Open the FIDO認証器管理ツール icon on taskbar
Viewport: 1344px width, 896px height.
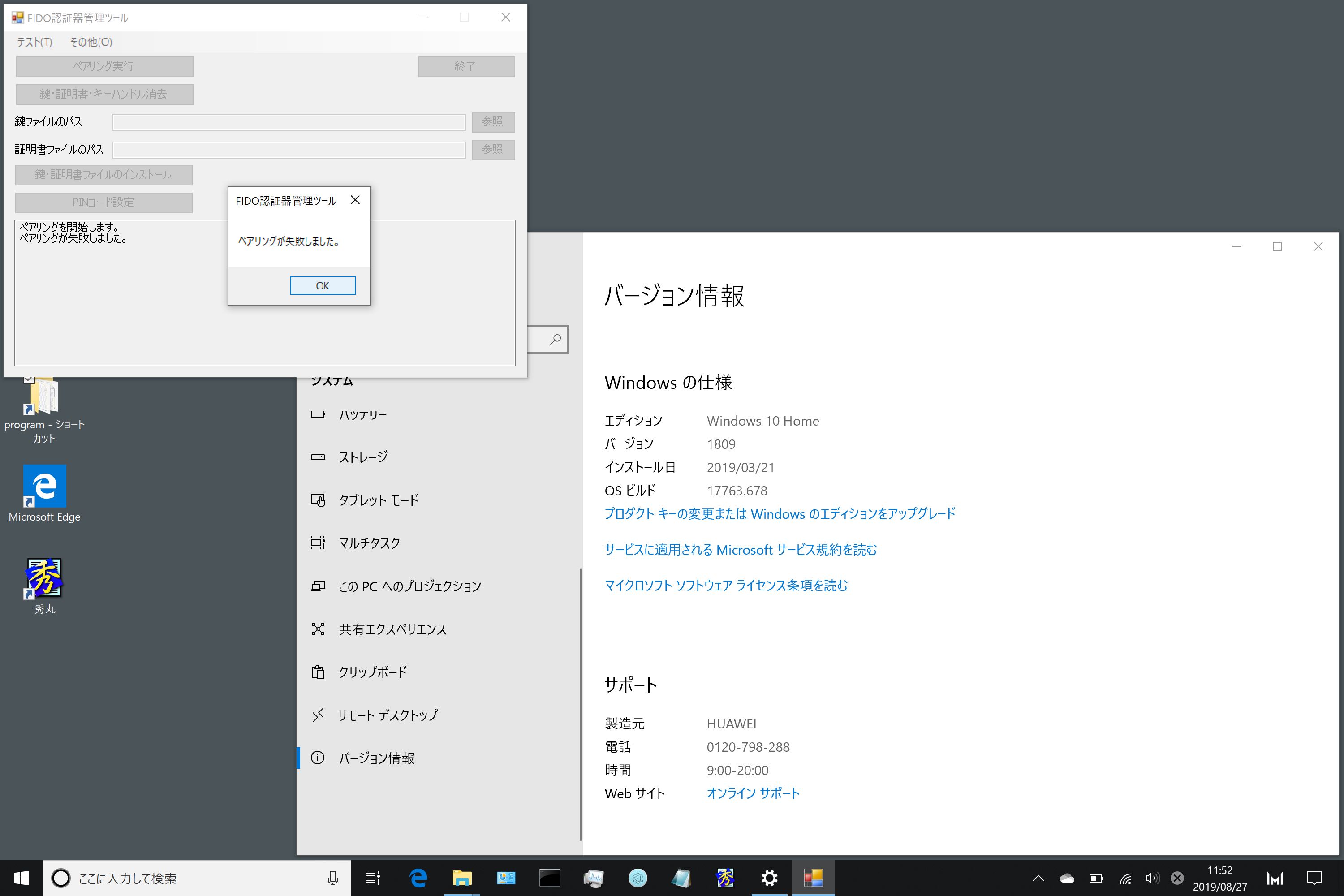click(814, 878)
